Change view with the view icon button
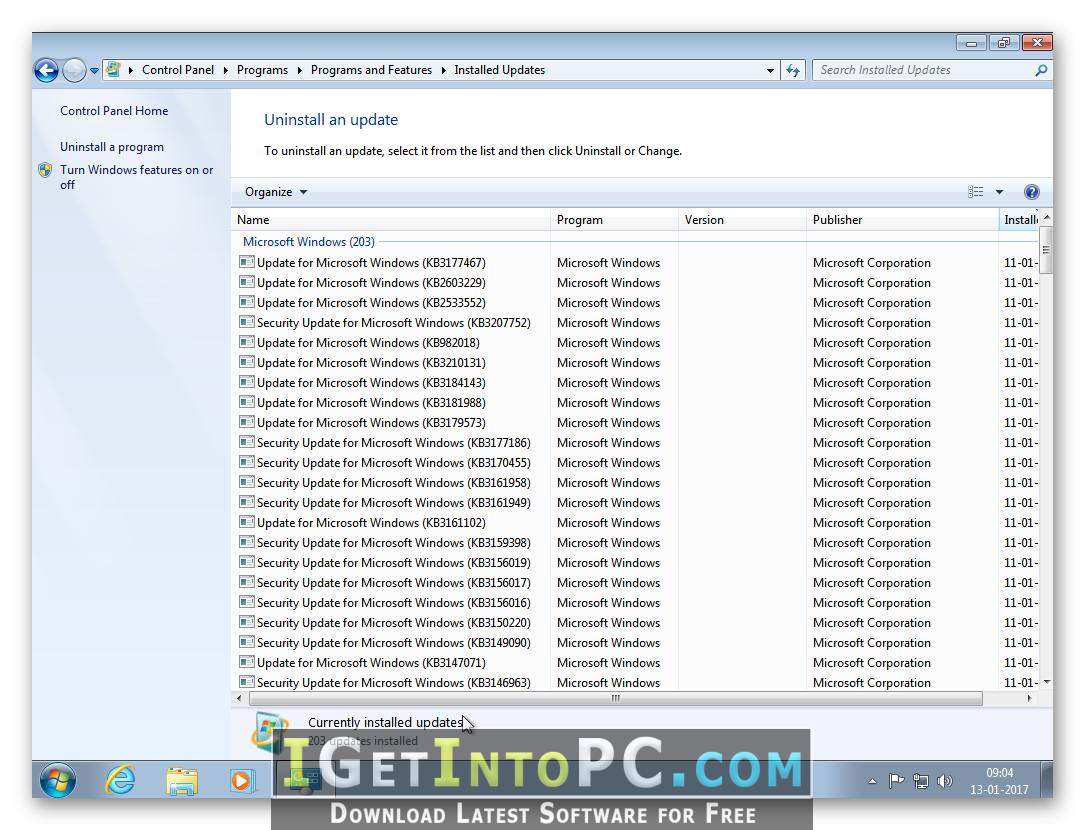Screen dimensions: 1085x830 tap(976, 192)
